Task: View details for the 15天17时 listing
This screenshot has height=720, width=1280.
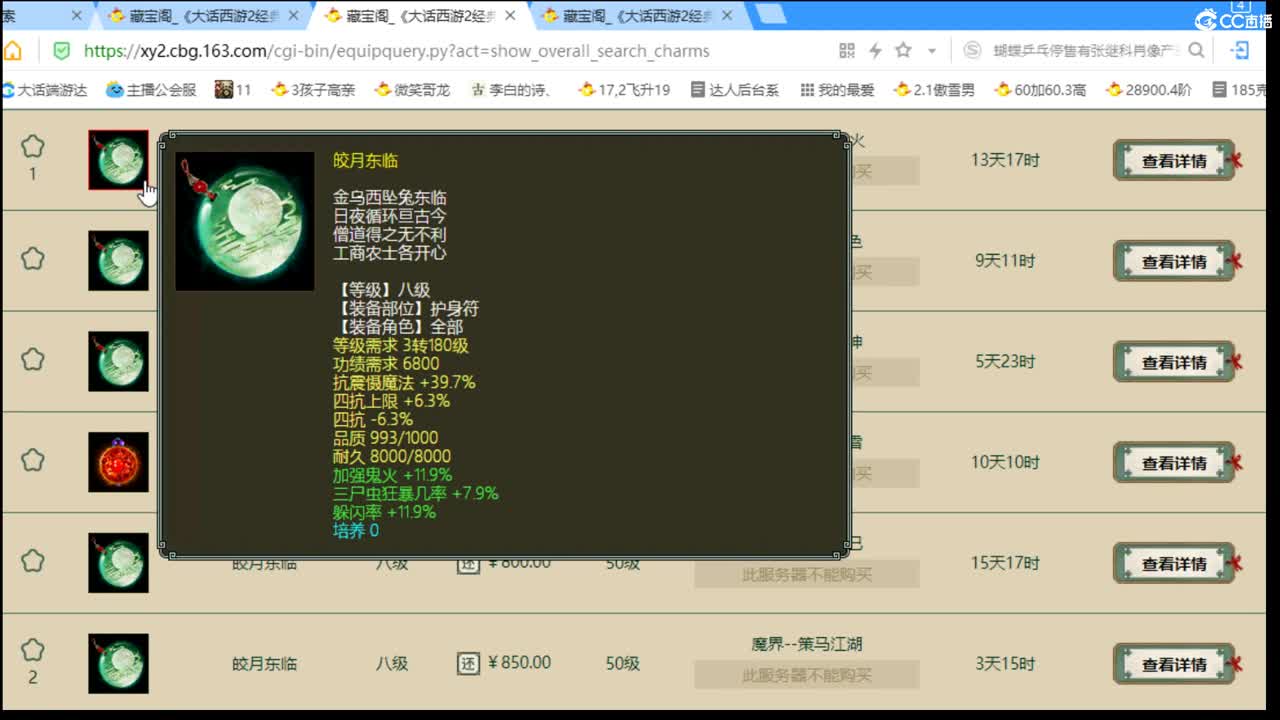Action: (1174, 565)
